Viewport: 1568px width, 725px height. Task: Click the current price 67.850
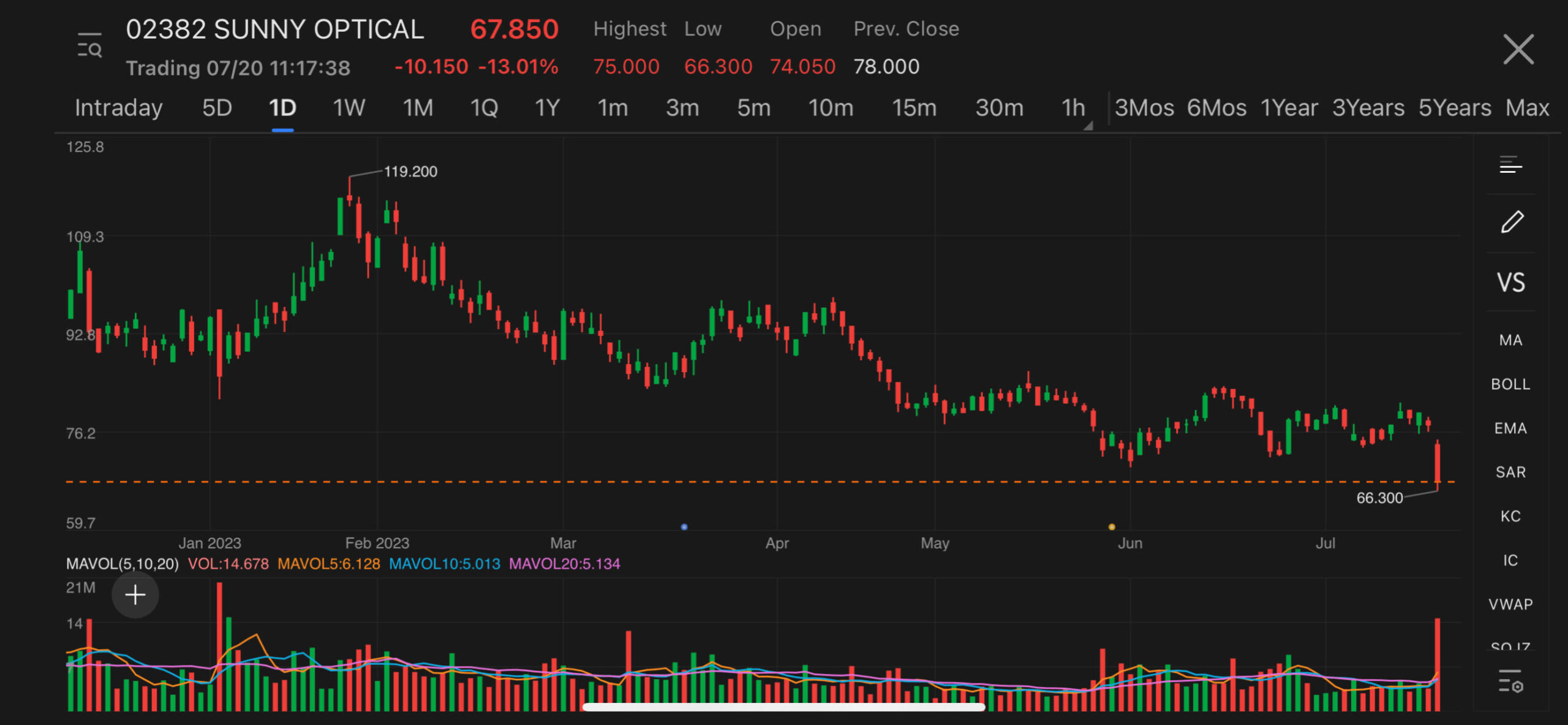[x=514, y=29]
